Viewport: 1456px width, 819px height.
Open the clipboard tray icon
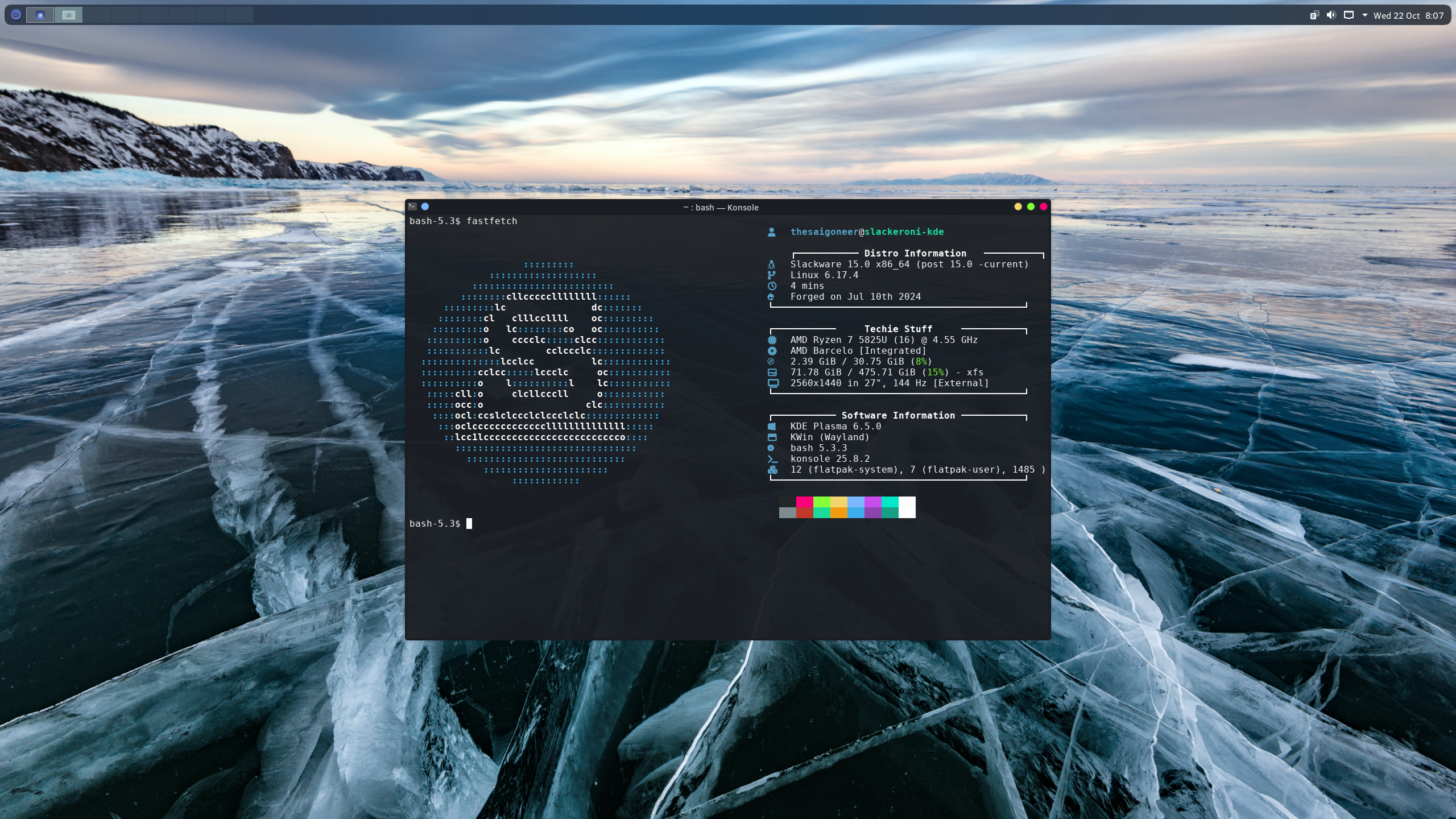point(1314,15)
